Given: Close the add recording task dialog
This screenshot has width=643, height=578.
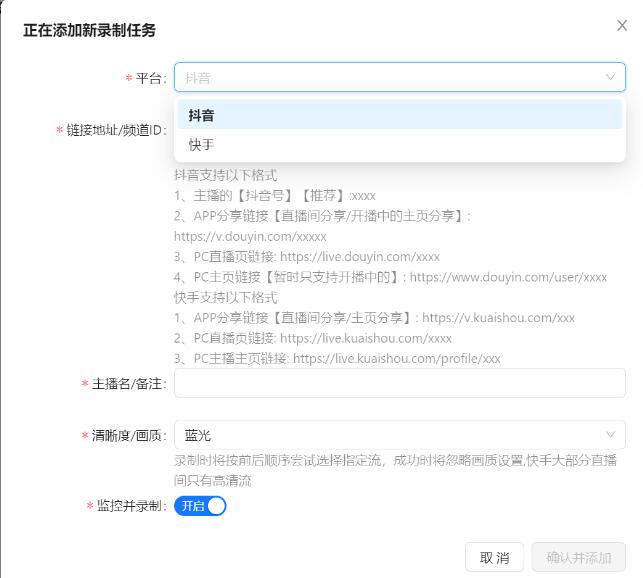Looking at the screenshot, I should [622, 26].
